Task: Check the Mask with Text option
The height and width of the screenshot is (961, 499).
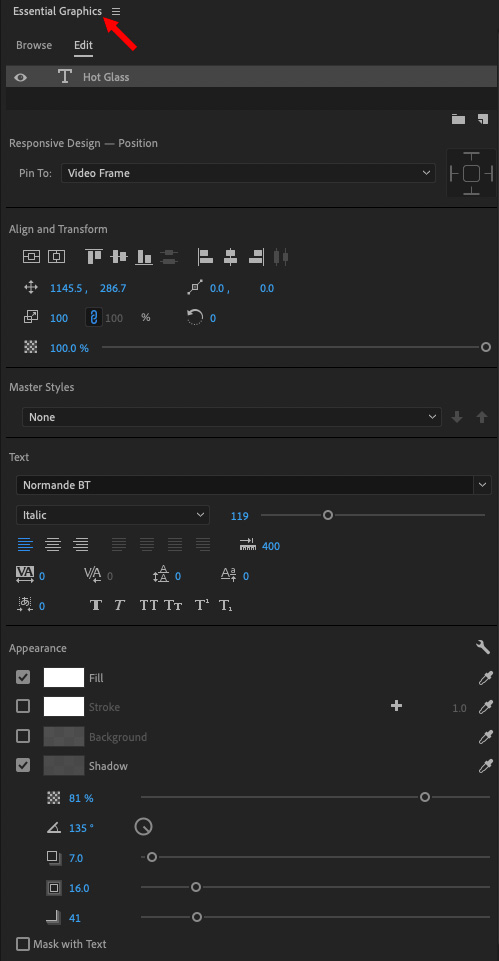Action: [23, 944]
